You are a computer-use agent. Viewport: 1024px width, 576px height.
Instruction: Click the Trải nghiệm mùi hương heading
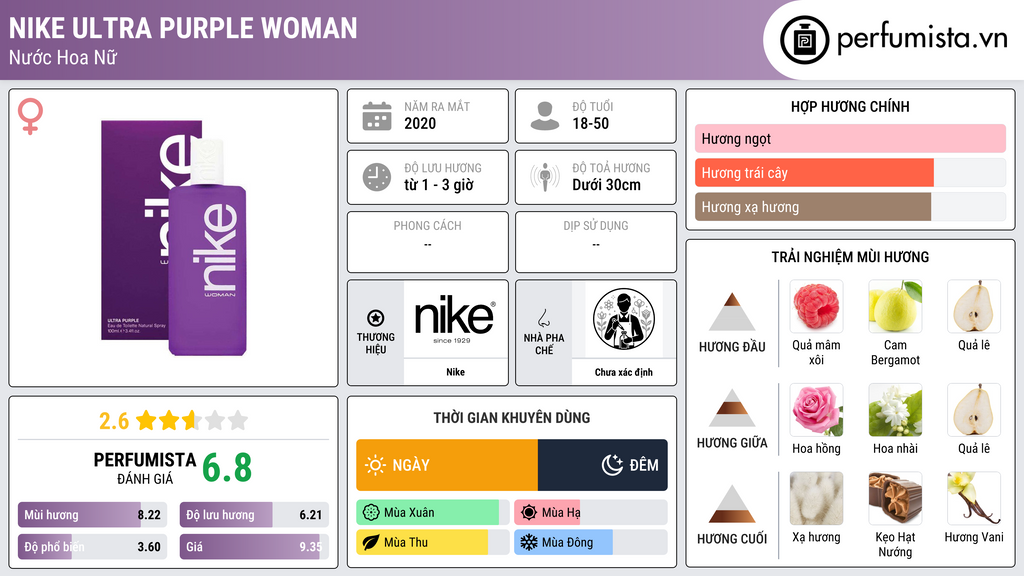tap(850, 257)
